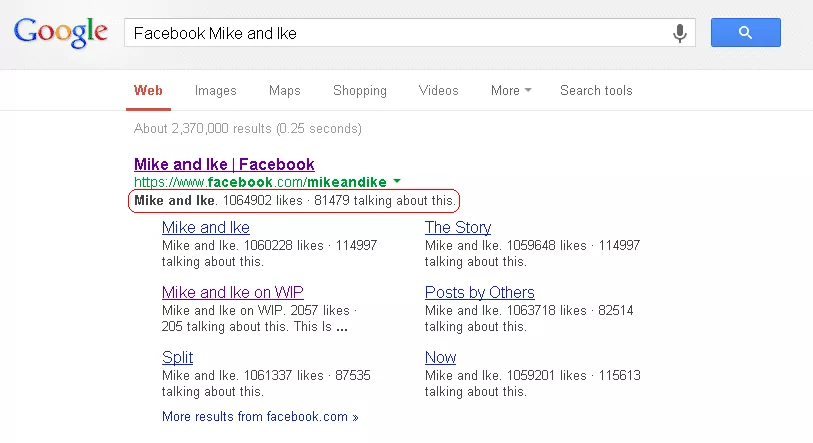Image resolution: width=813 pixels, height=443 pixels.
Task: Click the green facebook.com/mikeandike URL
Action: (x=260, y=182)
